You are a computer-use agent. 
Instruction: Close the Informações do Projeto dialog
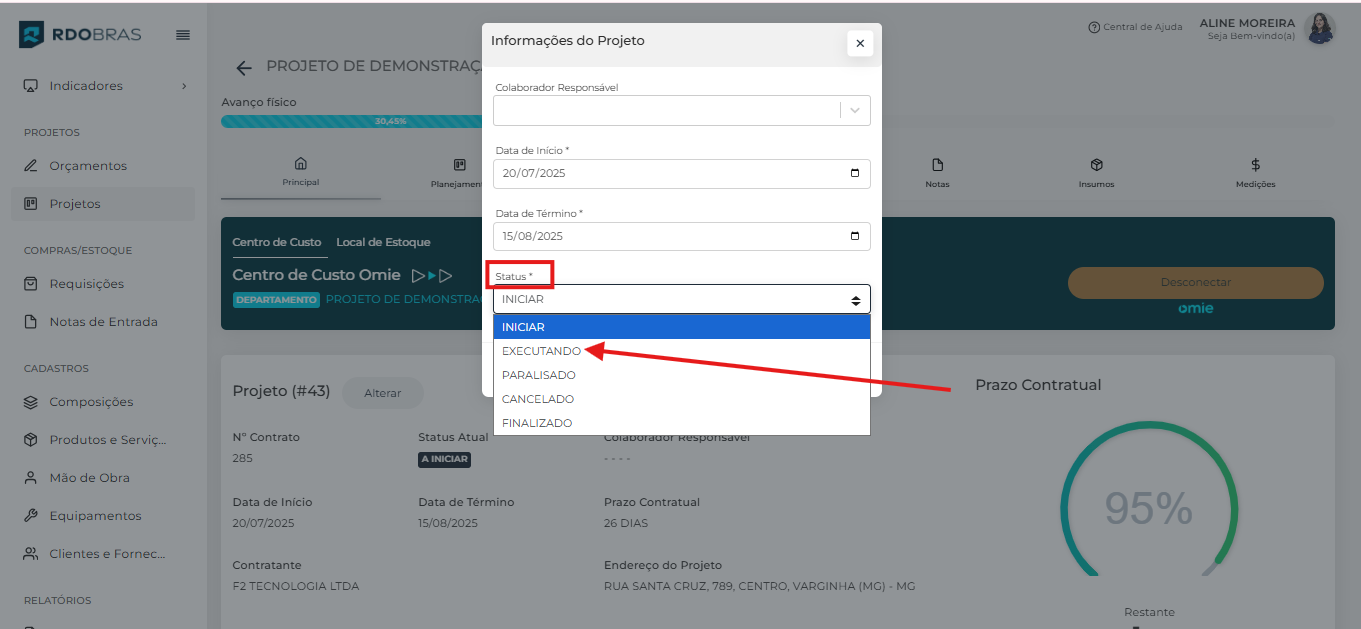tap(859, 43)
